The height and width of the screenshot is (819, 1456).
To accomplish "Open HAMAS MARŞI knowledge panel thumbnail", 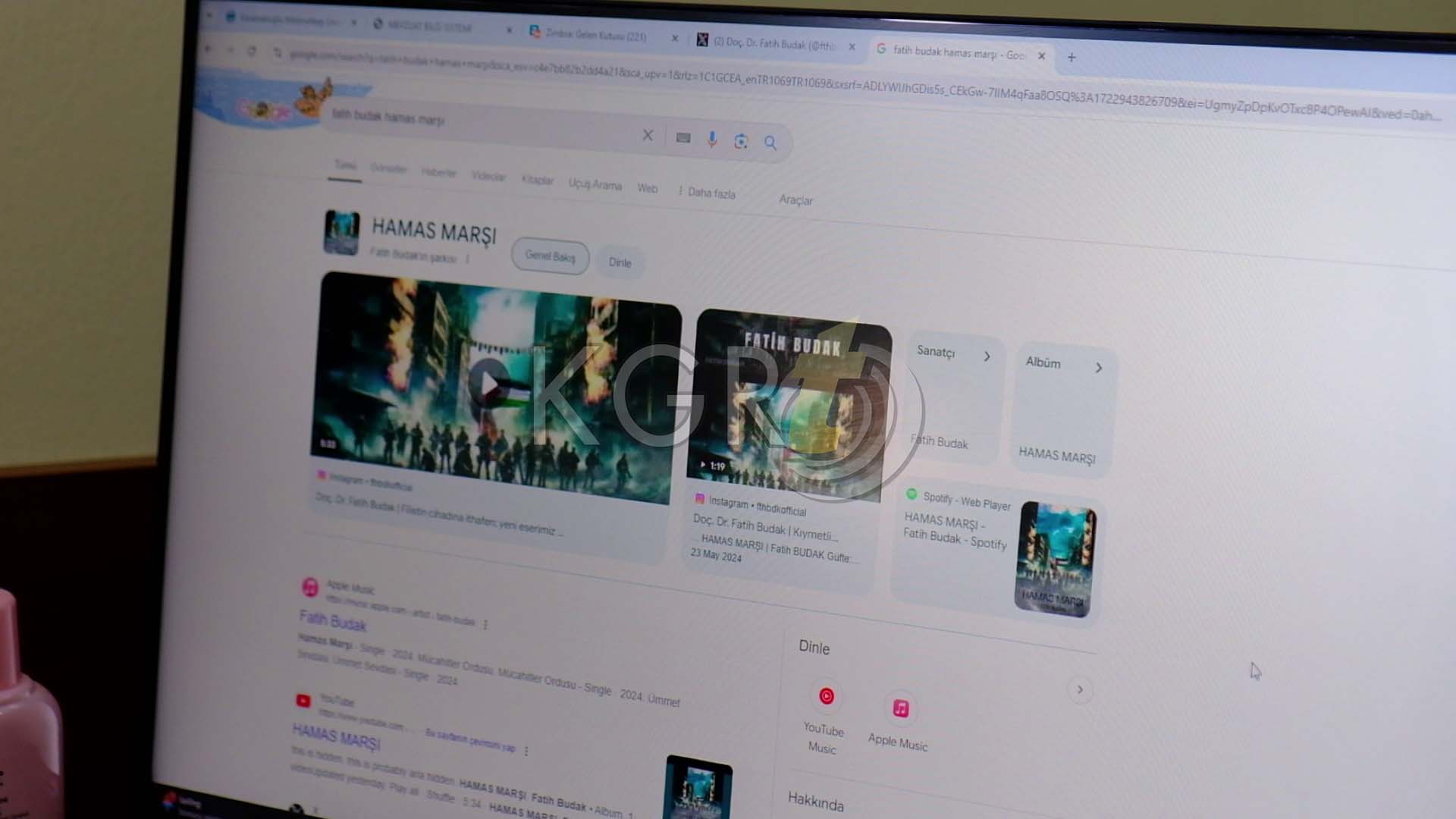I will click(x=342, y=232).
